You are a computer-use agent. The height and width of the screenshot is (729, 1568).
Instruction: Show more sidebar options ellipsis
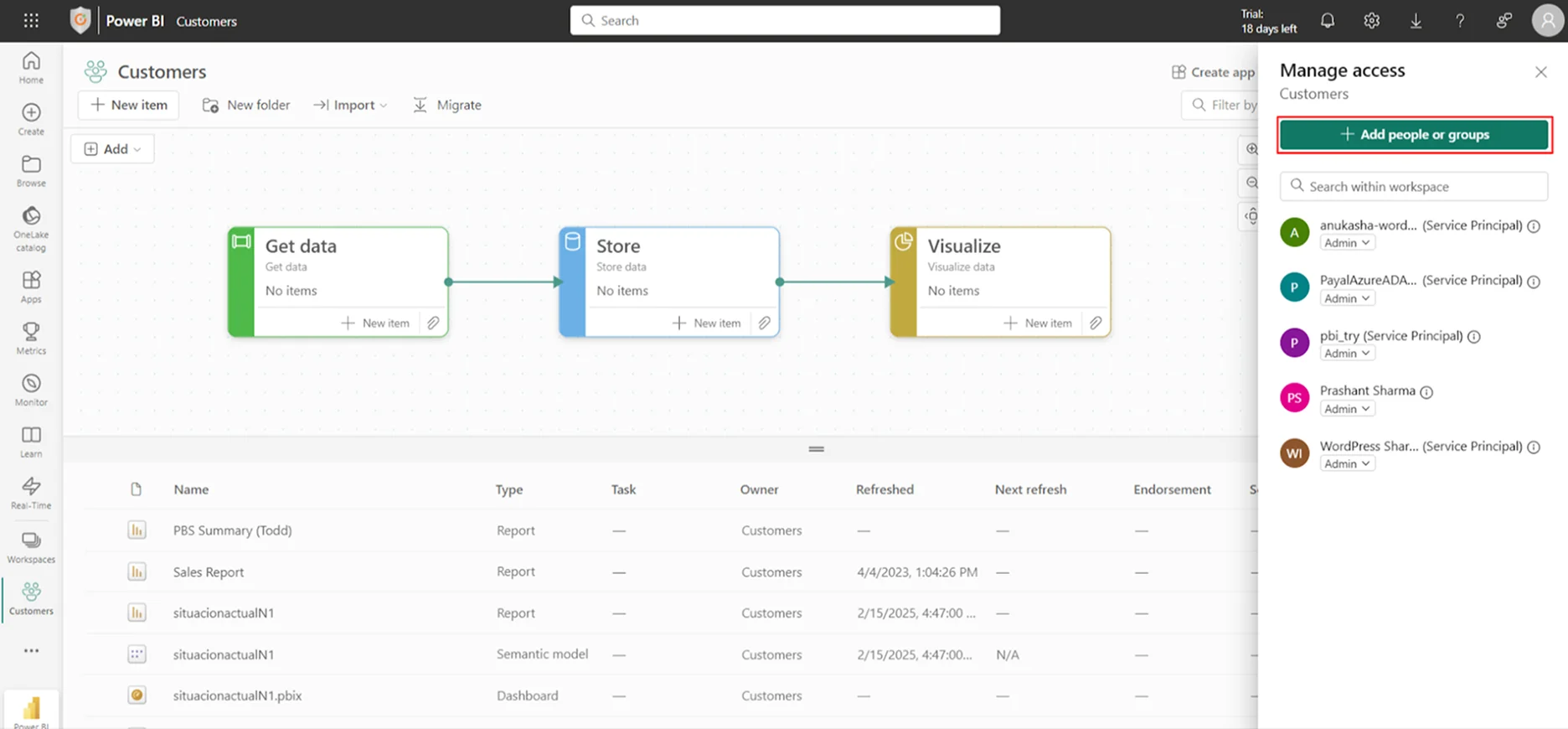pyautogui.click(x=31, y=650)
